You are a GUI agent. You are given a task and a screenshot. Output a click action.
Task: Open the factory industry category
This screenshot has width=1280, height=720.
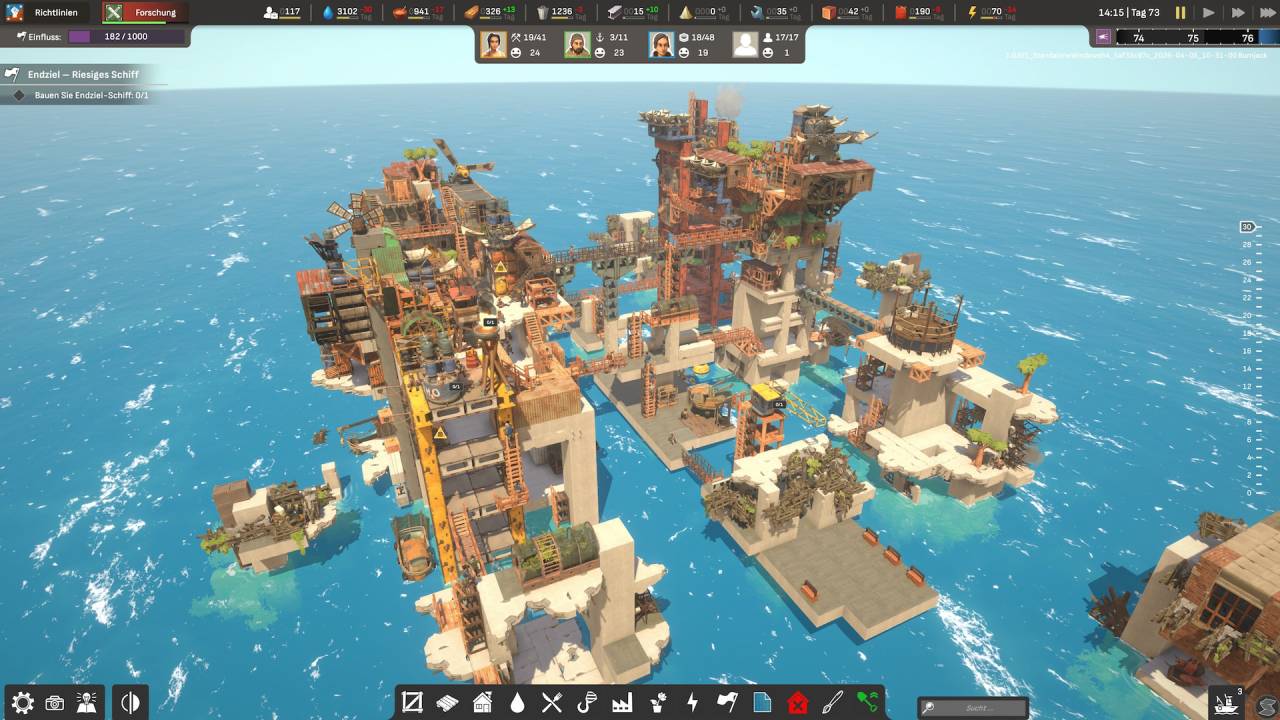(622, 703)
